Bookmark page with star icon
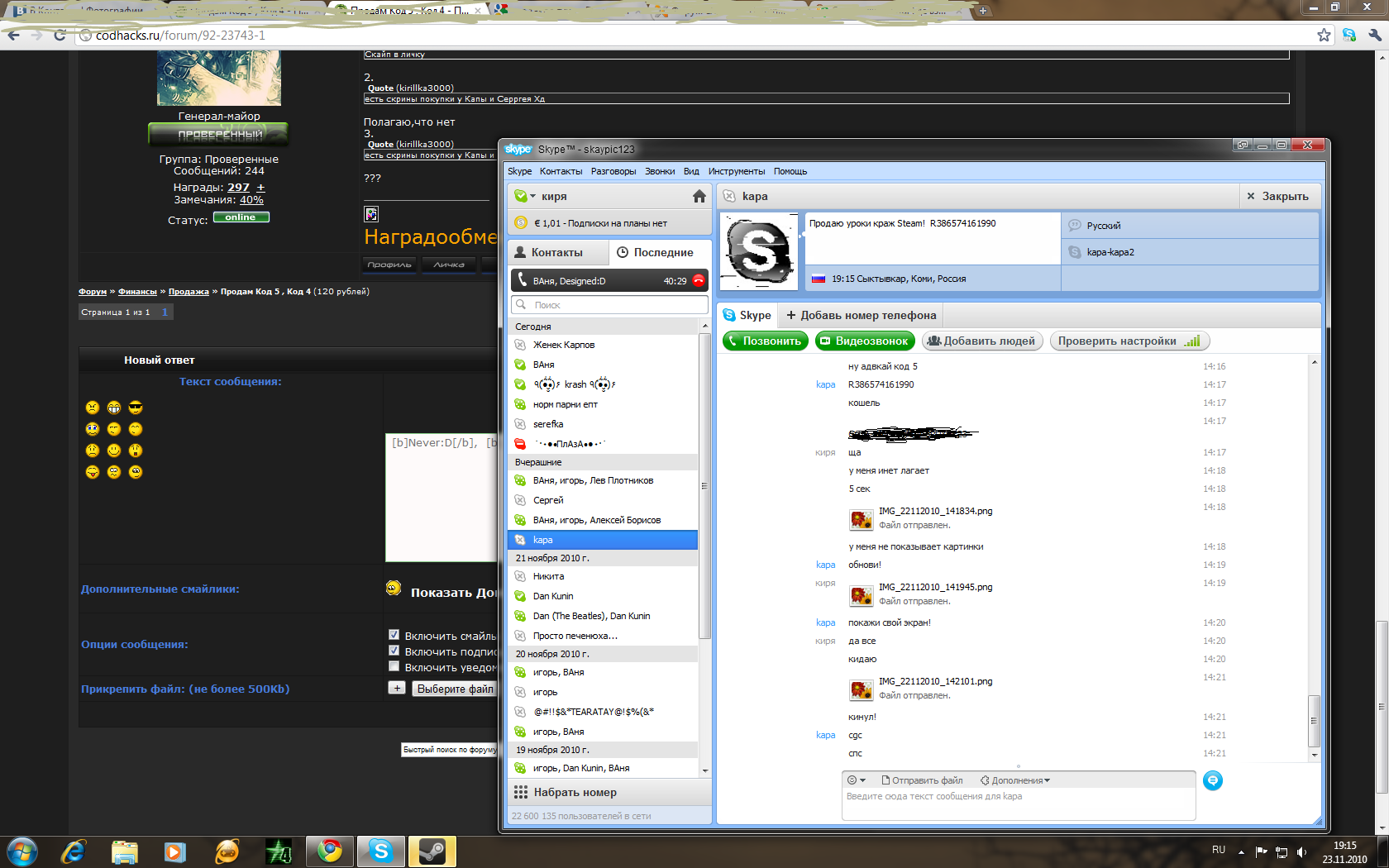The height and width of the screenshot is (868, 1389). click(x=1324, y=35)
